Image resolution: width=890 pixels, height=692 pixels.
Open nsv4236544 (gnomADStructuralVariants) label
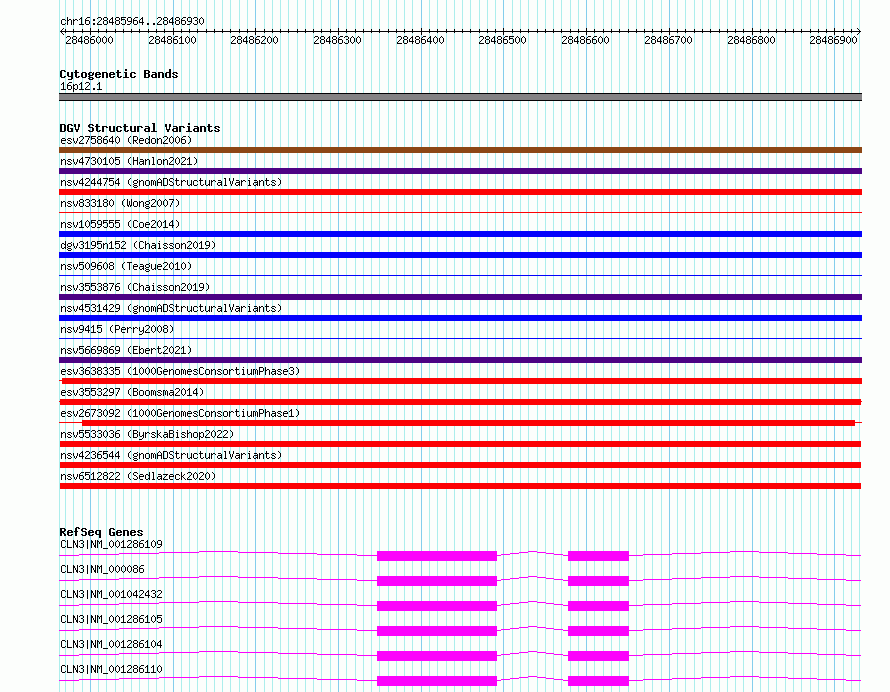pos(171,455)
